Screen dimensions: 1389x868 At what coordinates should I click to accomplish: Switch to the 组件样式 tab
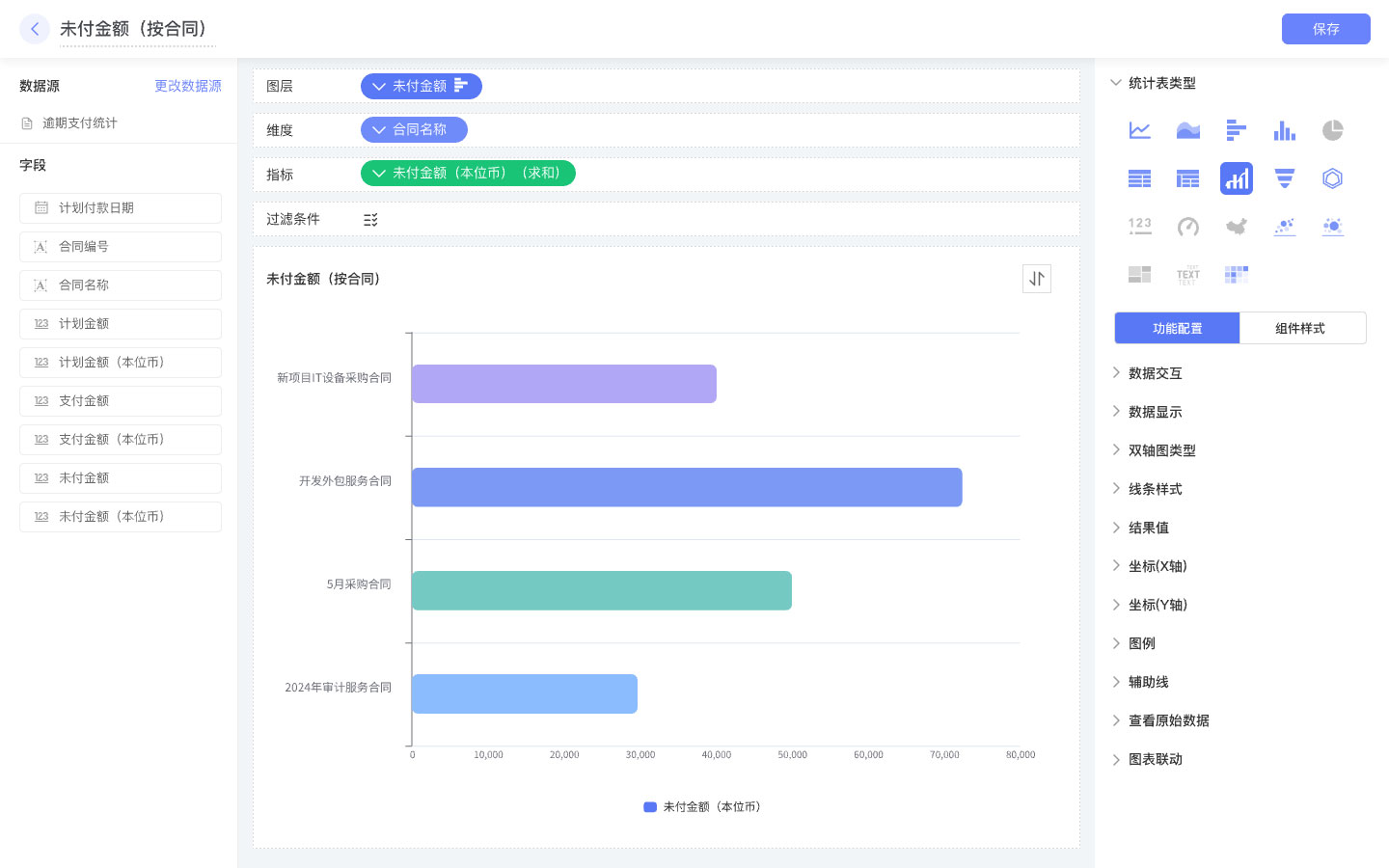pos(1299,328)
